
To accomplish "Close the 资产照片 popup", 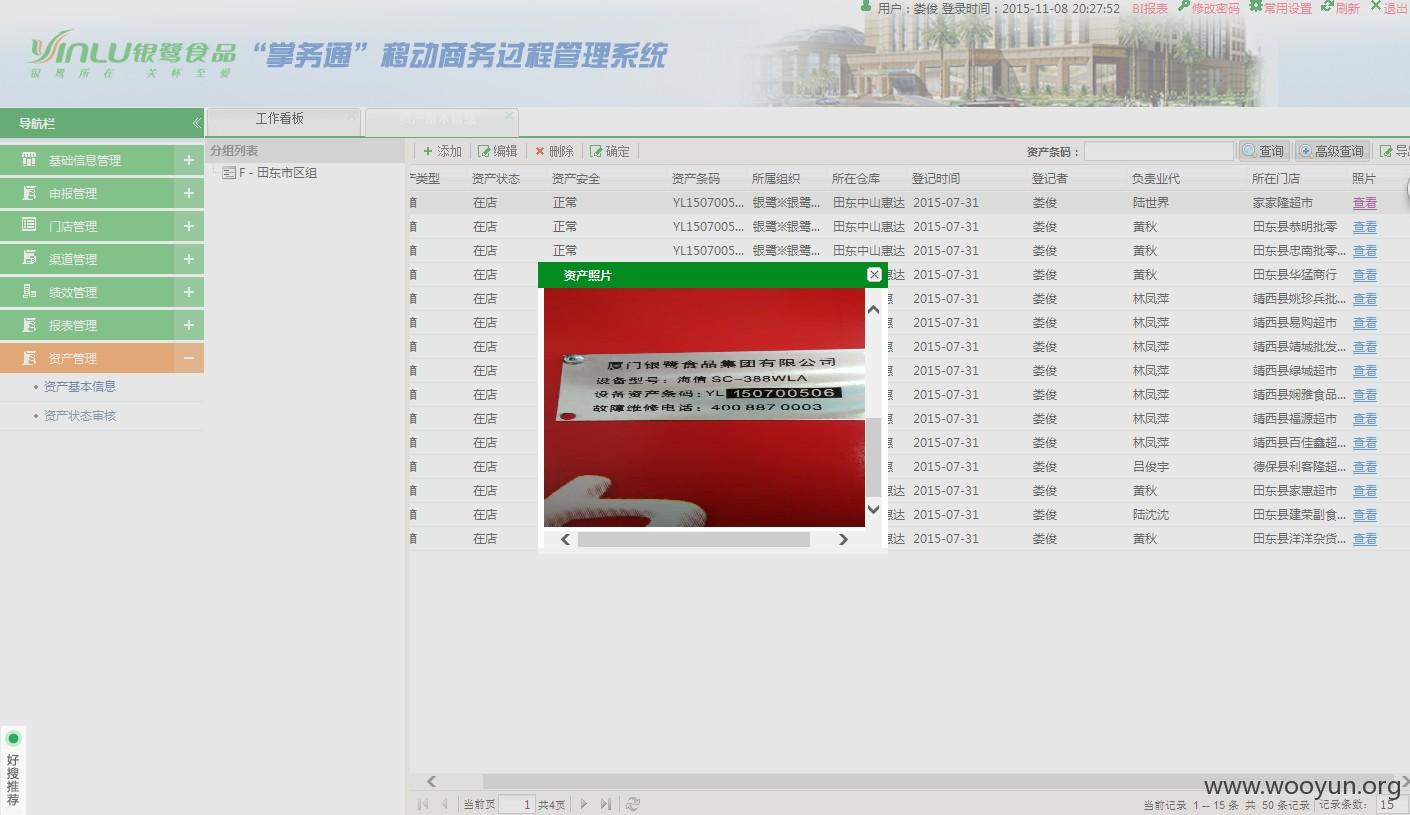I will tap(874, 275).
